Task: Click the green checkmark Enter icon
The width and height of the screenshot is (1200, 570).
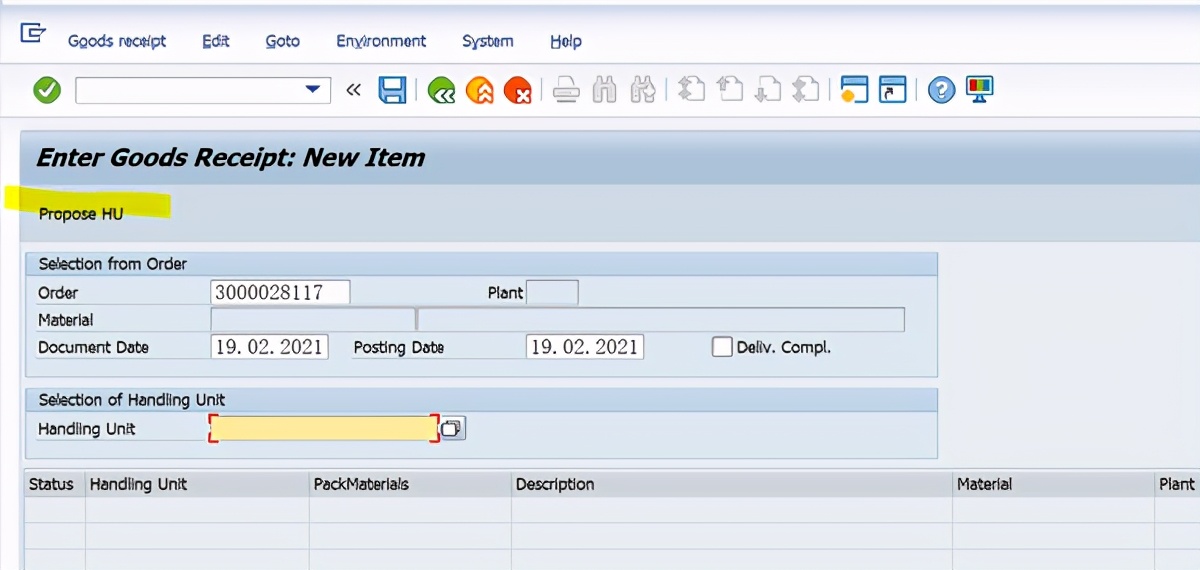Action: coord(47,91)
